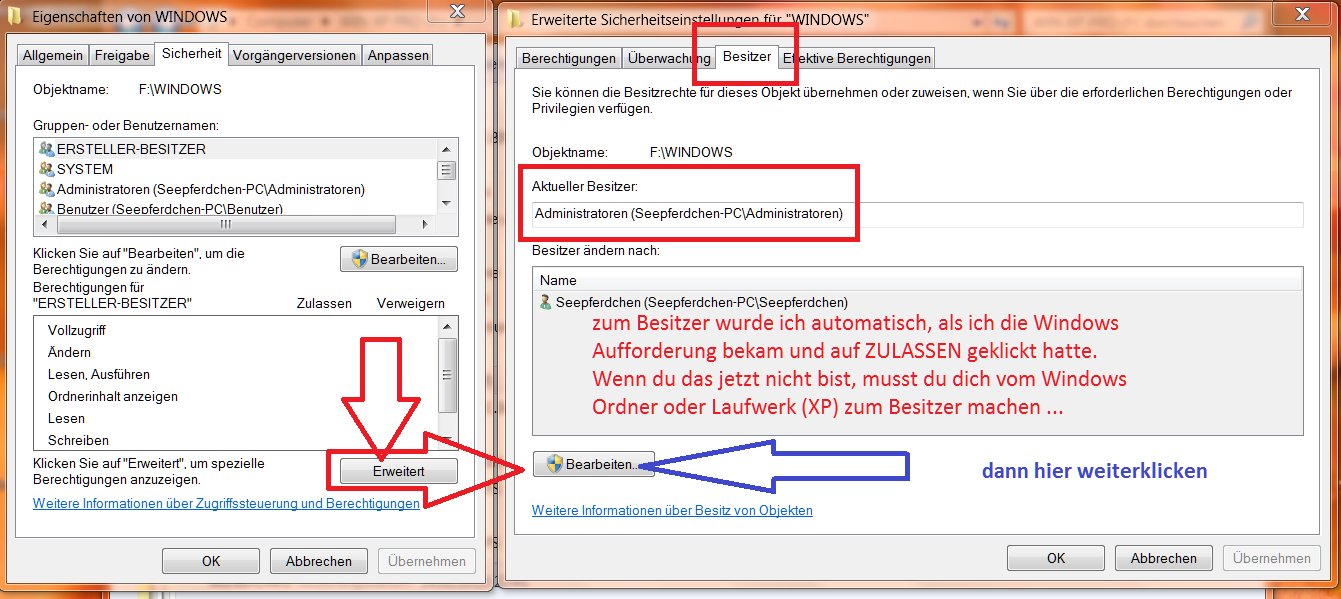Open link Weitere Informationen über Besitz von Objekten
Viewport: 1341px width, 599px height.
pos(672,510)
